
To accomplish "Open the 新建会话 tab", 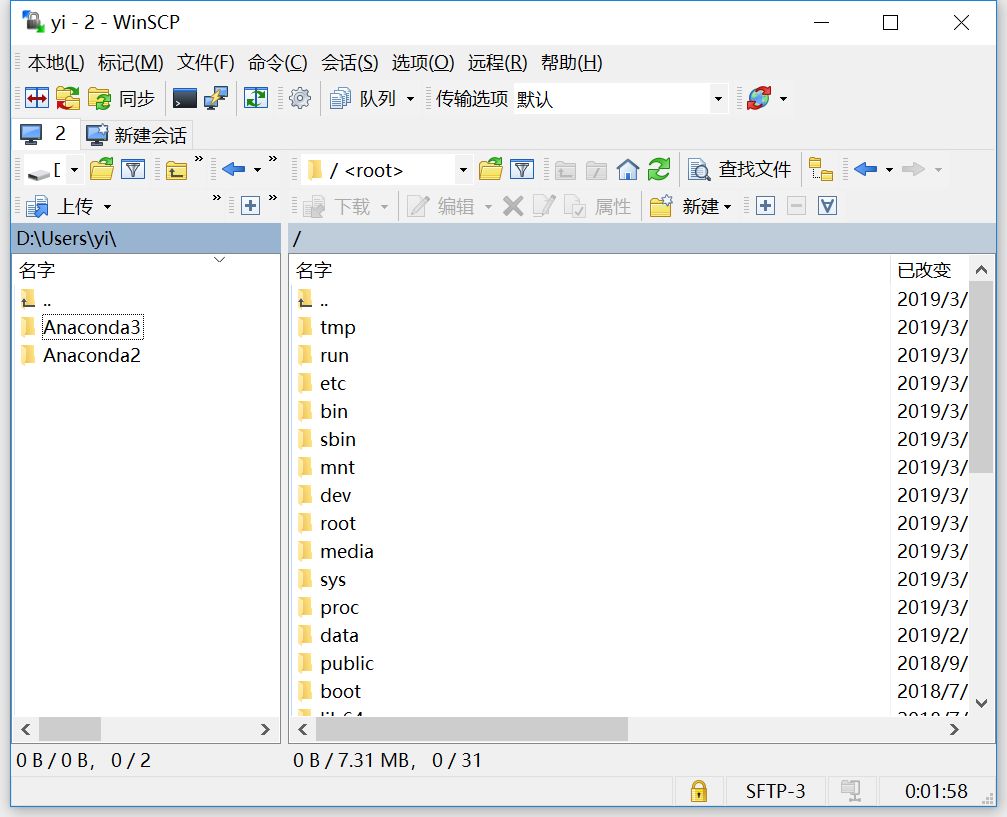I will tap(136, 134).
